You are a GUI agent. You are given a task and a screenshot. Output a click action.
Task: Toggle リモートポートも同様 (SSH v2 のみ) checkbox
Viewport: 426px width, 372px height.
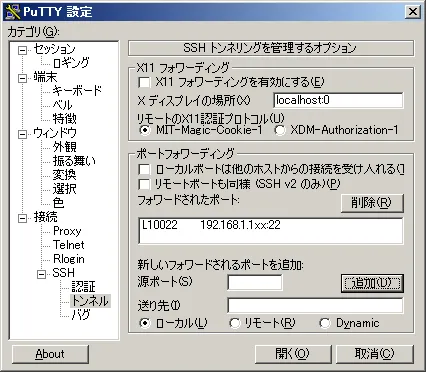(144, 184)
